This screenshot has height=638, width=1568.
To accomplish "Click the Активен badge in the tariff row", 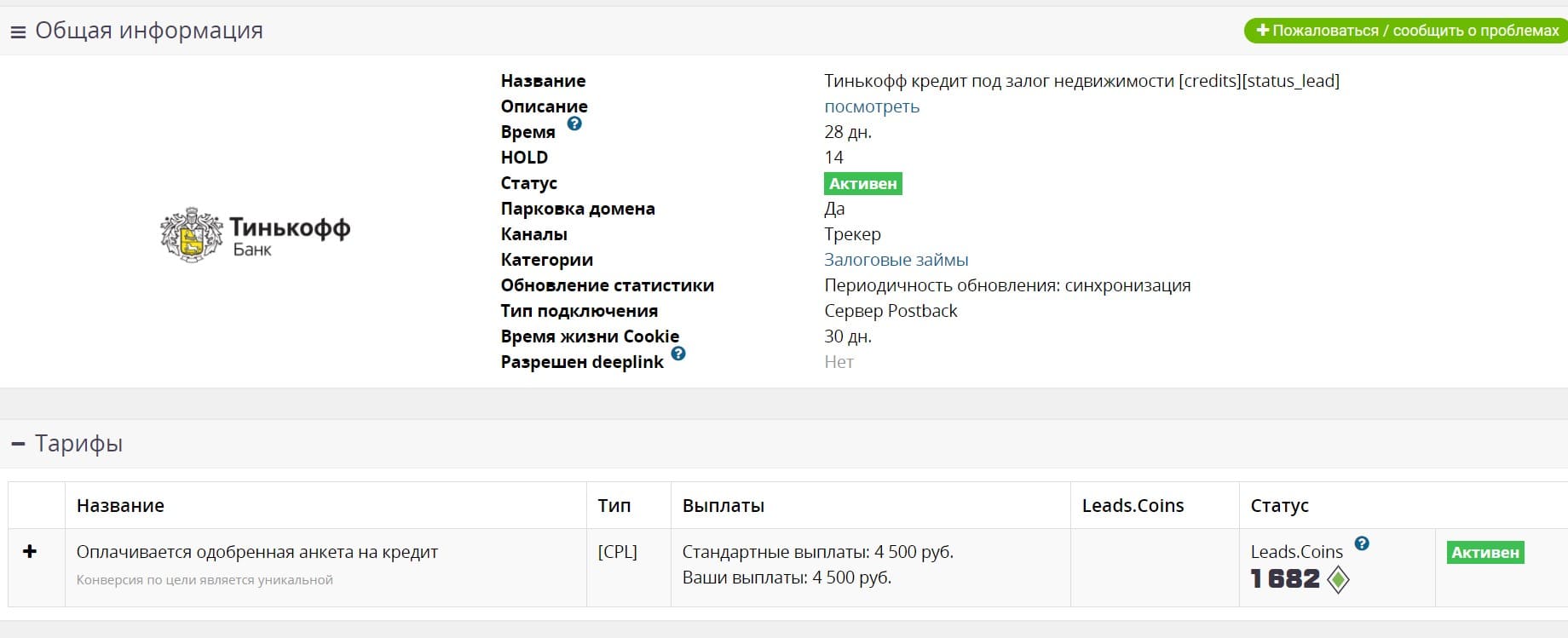I will [1484, 553].
